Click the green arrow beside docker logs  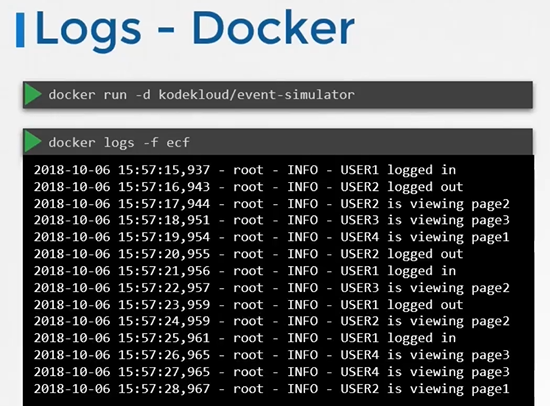(33, 142)
